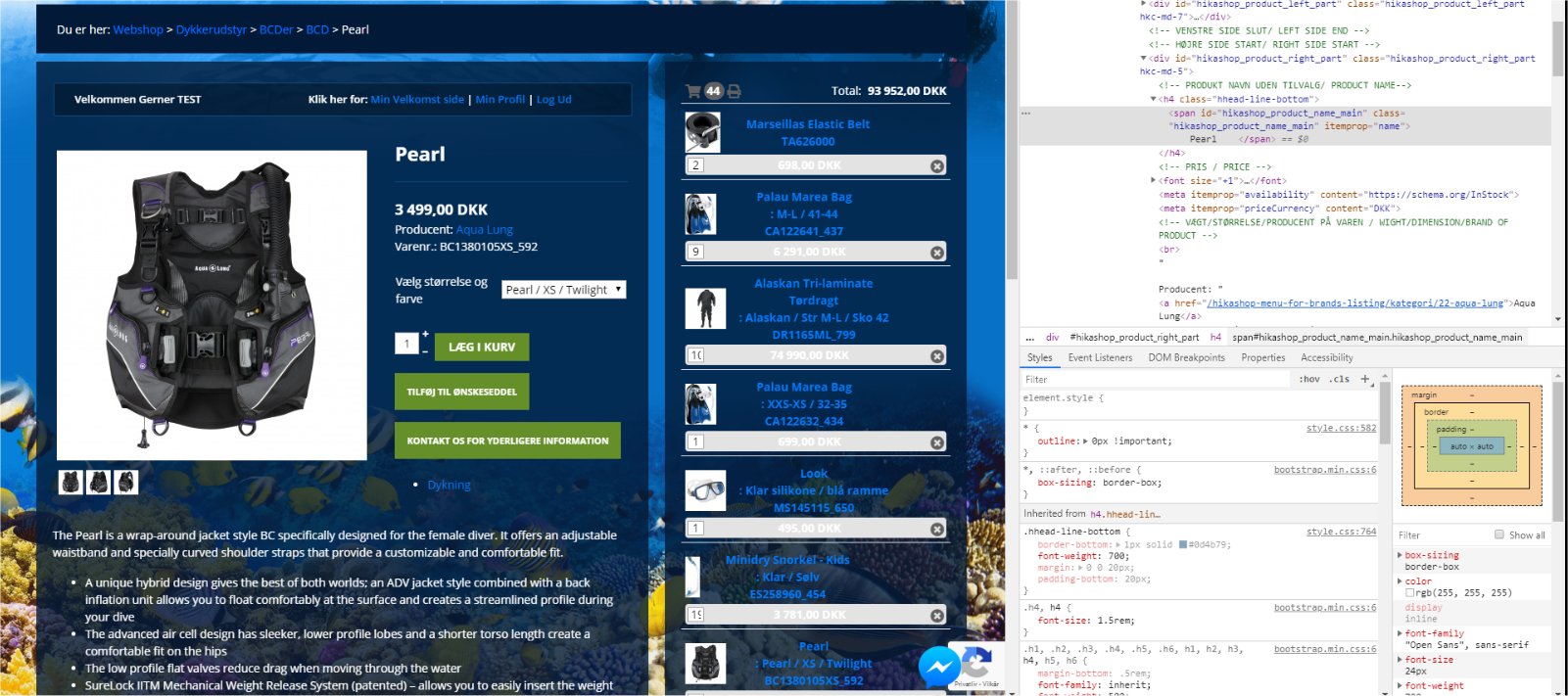Expand box-sizing computed property
This screenshot has height=696, width=1568.
1400,555
